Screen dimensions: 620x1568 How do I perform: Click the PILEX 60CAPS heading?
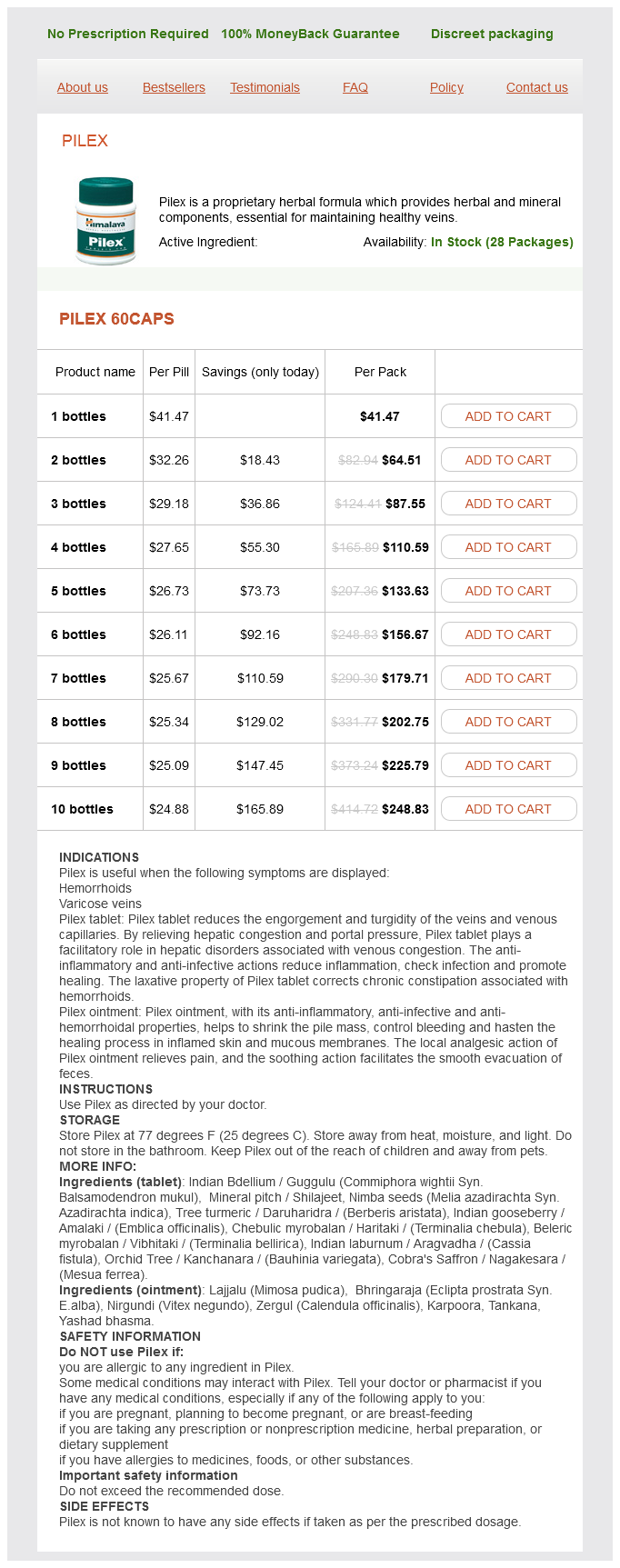116,319
